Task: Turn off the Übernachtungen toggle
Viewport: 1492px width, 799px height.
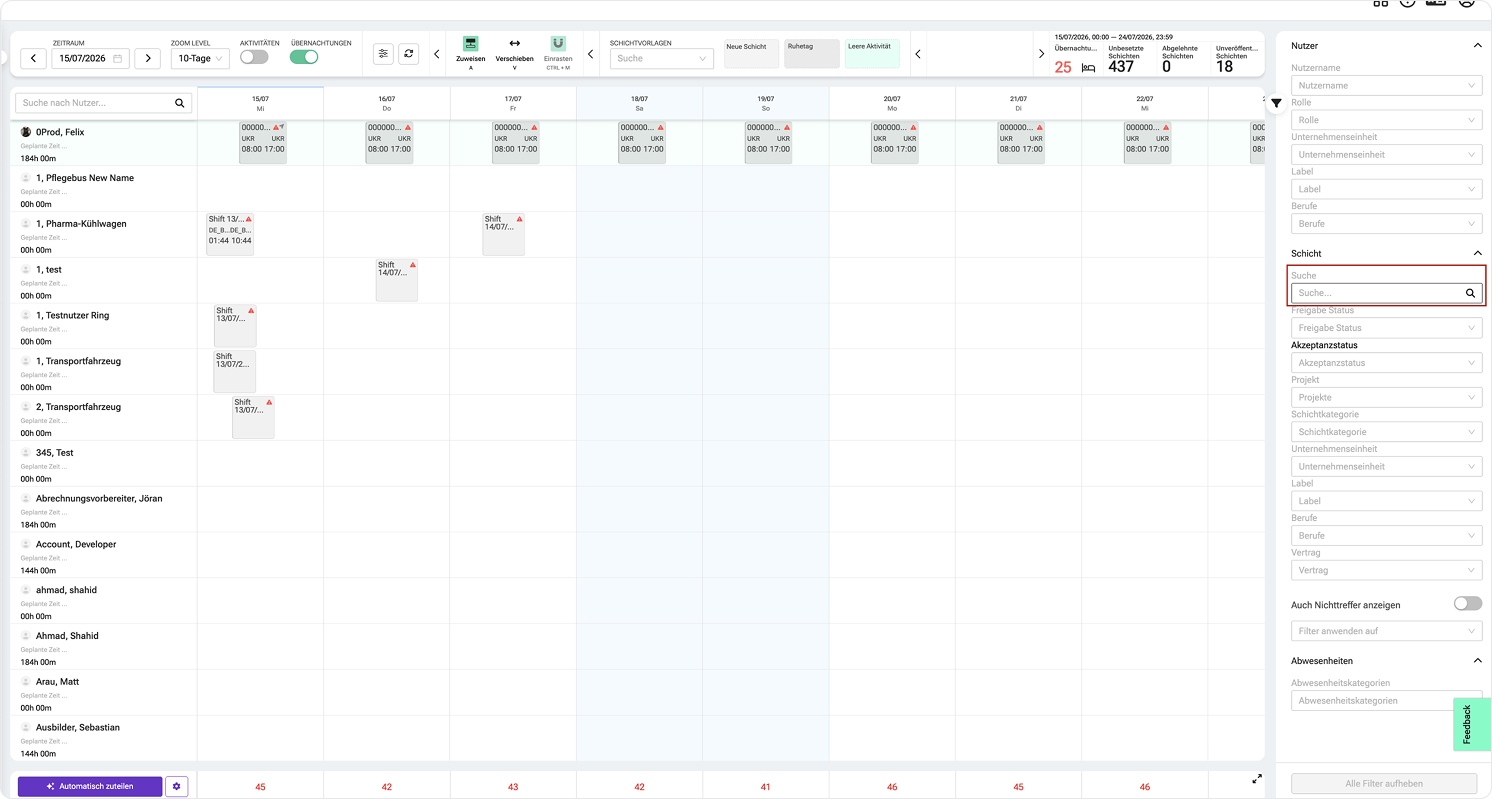Action: pyautogui.click(x=304, y=57)
